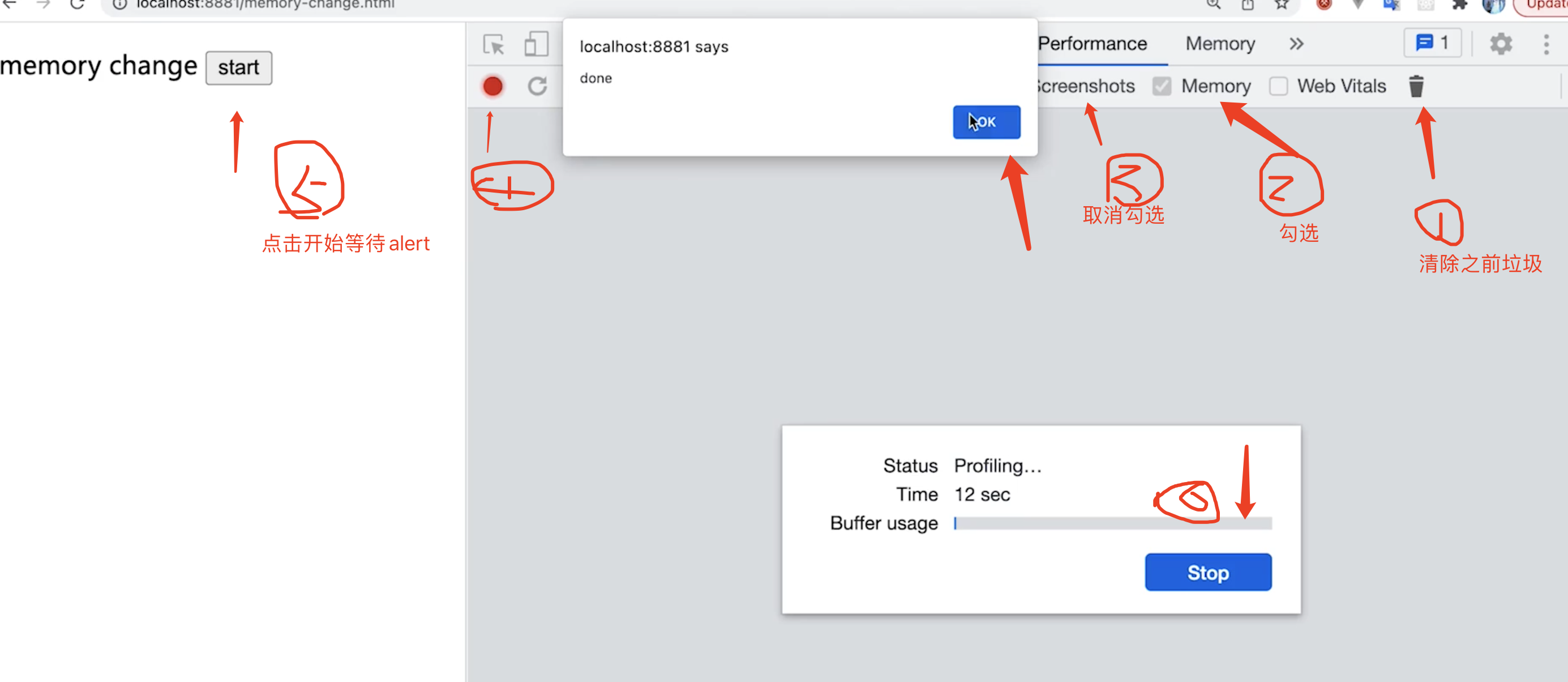
Task: Click the start button on page
Action: (x=239, y=67)
